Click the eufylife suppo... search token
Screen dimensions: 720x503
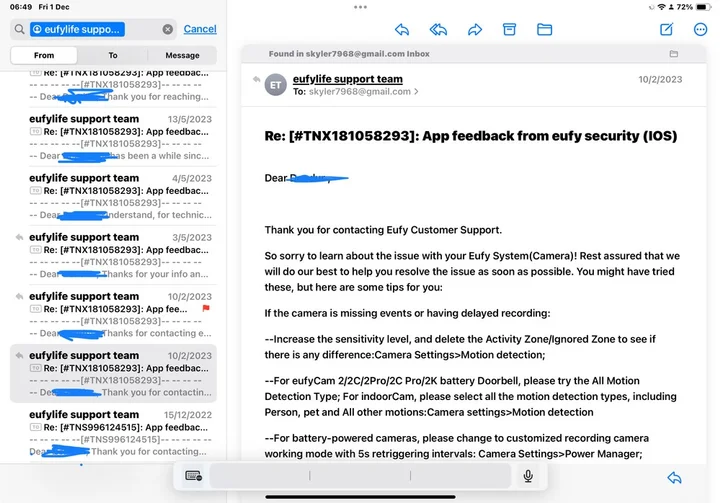tap(77, 29)
